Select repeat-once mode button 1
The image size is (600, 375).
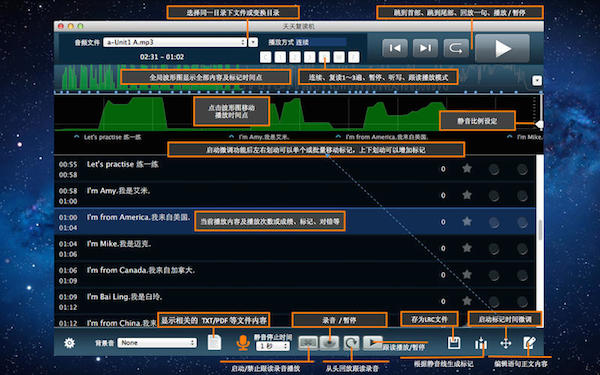point(280,57)
